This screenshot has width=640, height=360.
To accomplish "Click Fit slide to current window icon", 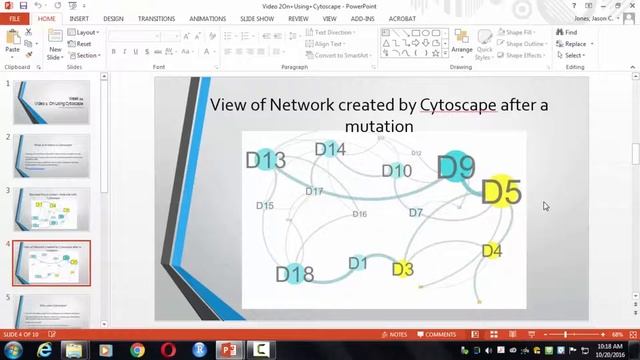I will [x=633, y=335].
